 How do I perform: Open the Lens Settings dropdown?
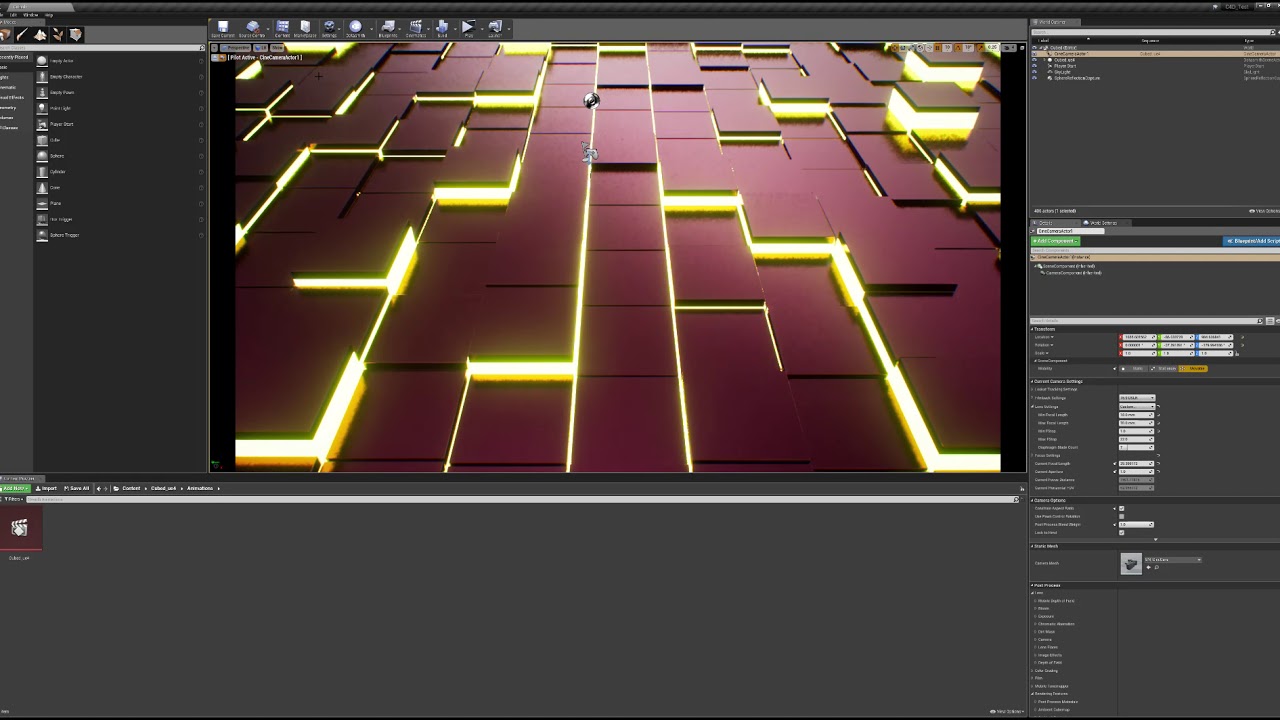pos(1137,406)
